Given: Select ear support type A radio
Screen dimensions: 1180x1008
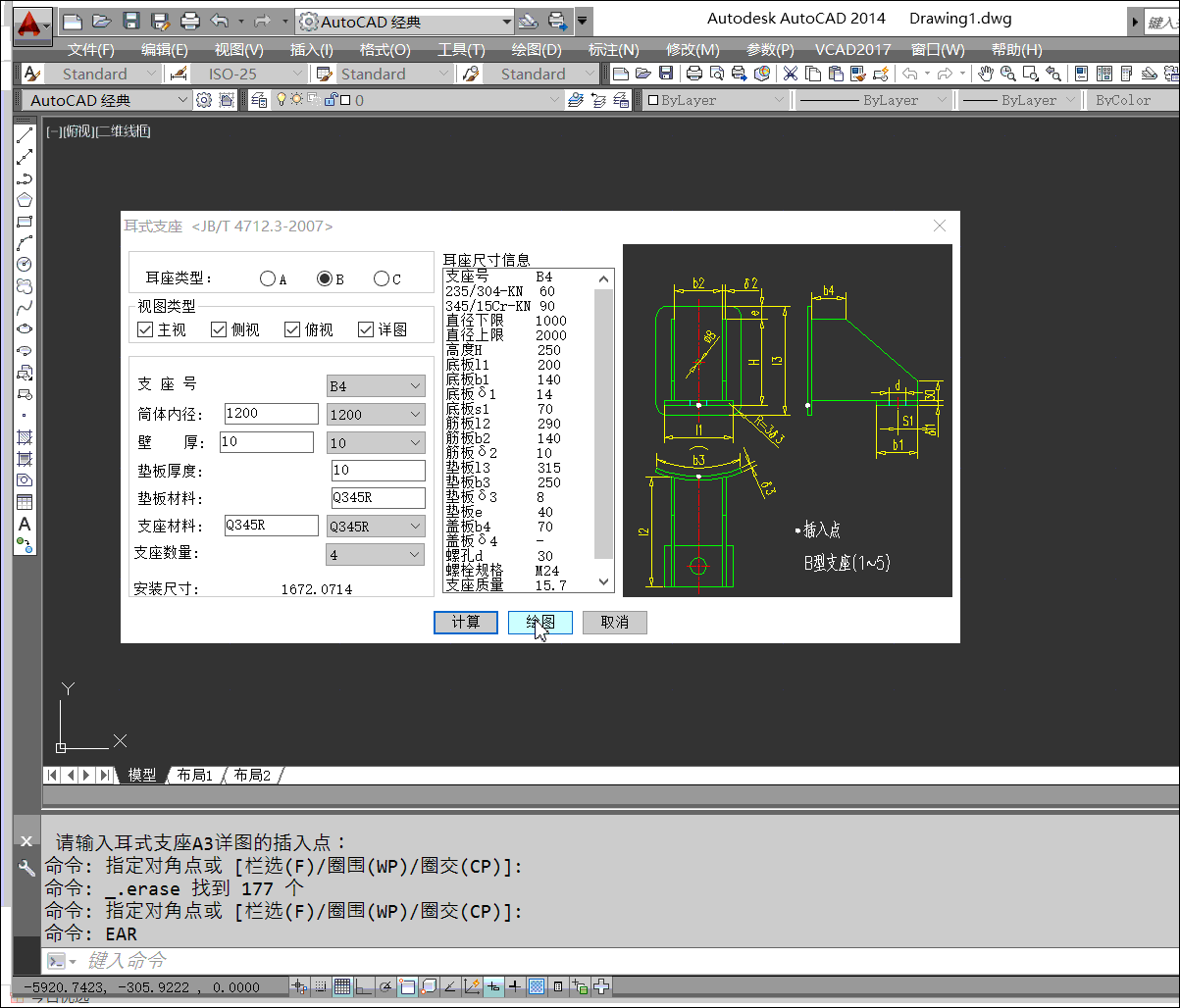Looking at the screenshot, I should coord(268,278).
